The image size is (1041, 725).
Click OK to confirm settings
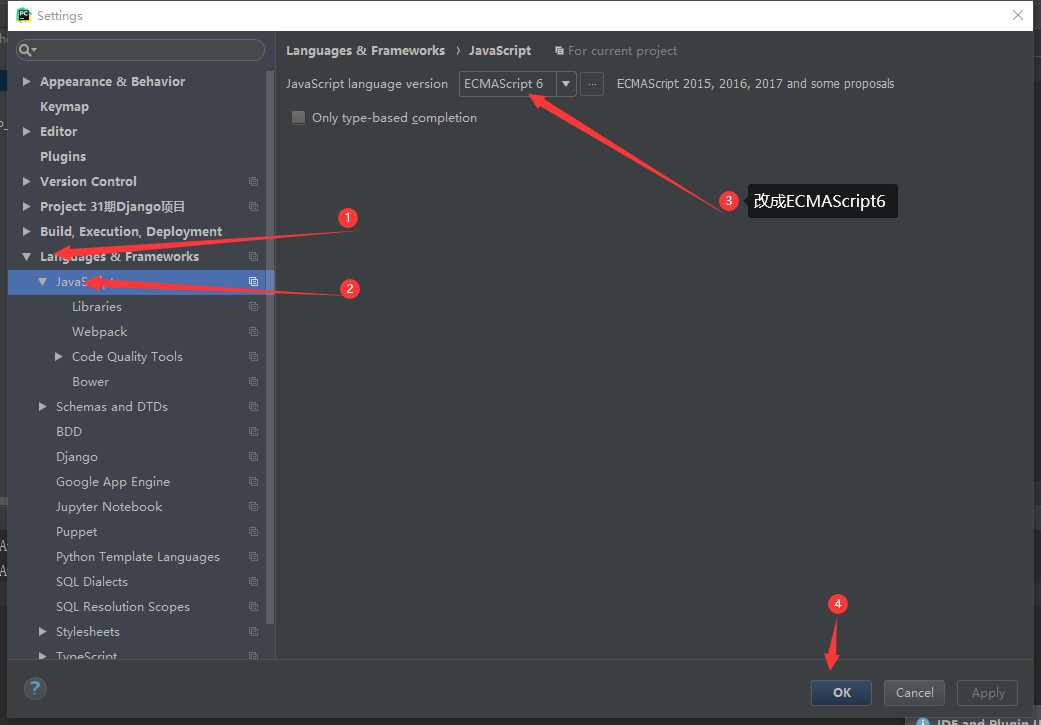(841, 692)
